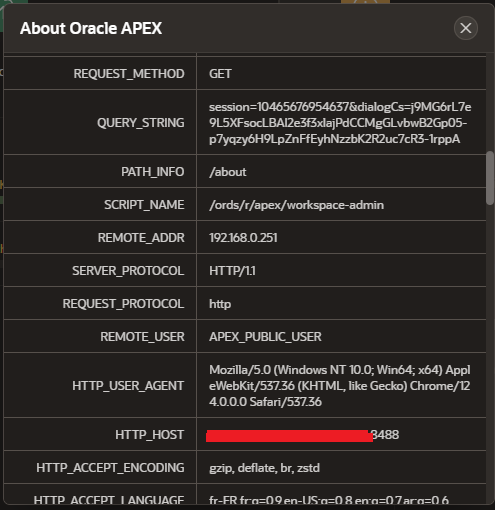The image size is (495, 510).
Task: Click the About Oracle APEX dialog title
Action: [x=91, y=28]
